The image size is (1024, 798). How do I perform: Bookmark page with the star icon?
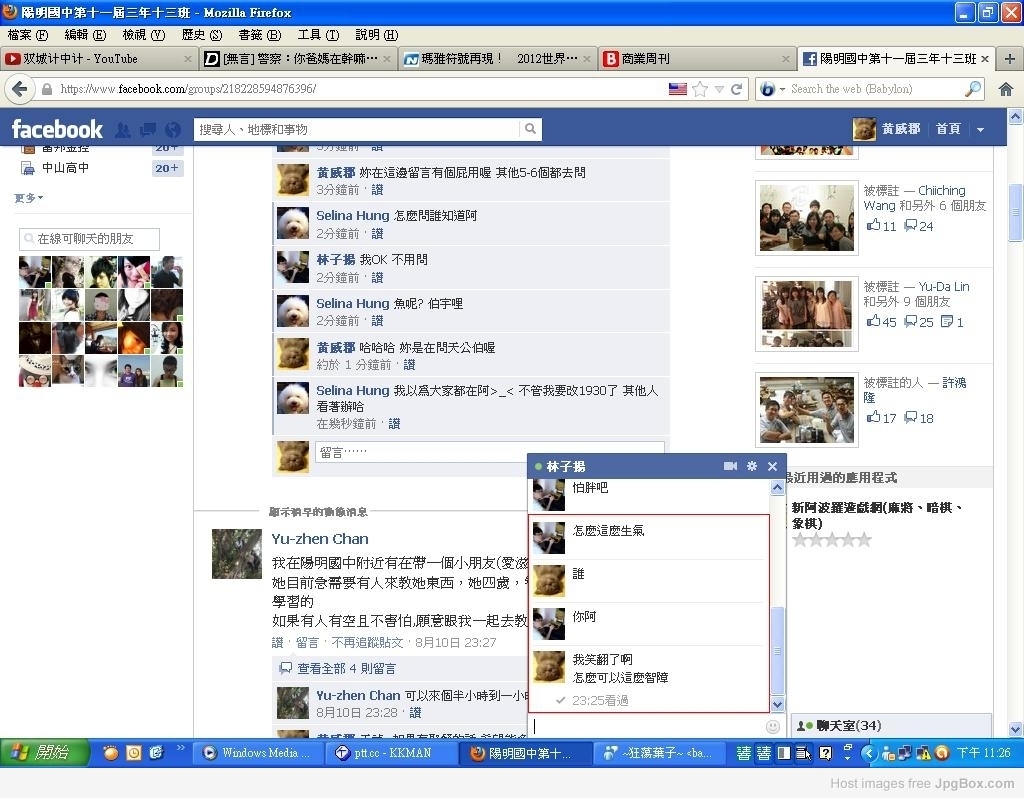click(700, 89)
